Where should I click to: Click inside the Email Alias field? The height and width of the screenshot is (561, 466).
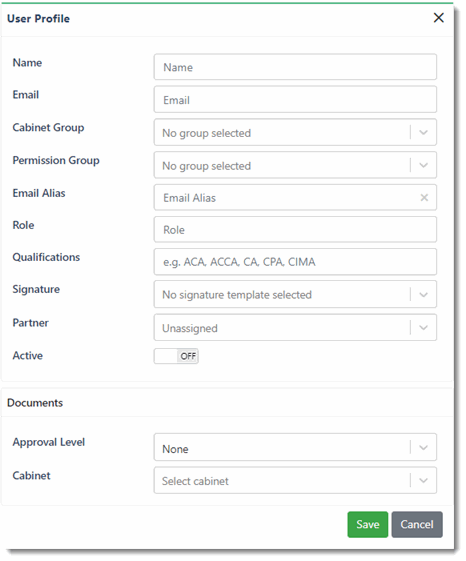(x=288, y=197)
